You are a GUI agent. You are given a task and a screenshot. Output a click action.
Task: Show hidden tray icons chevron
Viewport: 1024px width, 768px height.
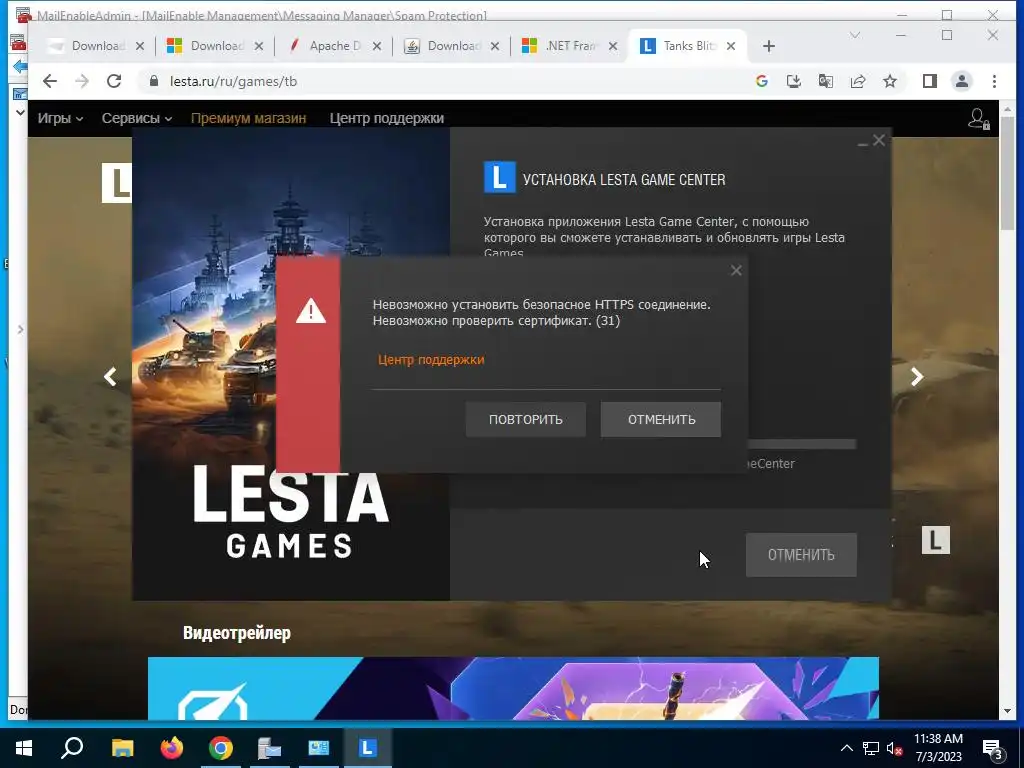846,748
